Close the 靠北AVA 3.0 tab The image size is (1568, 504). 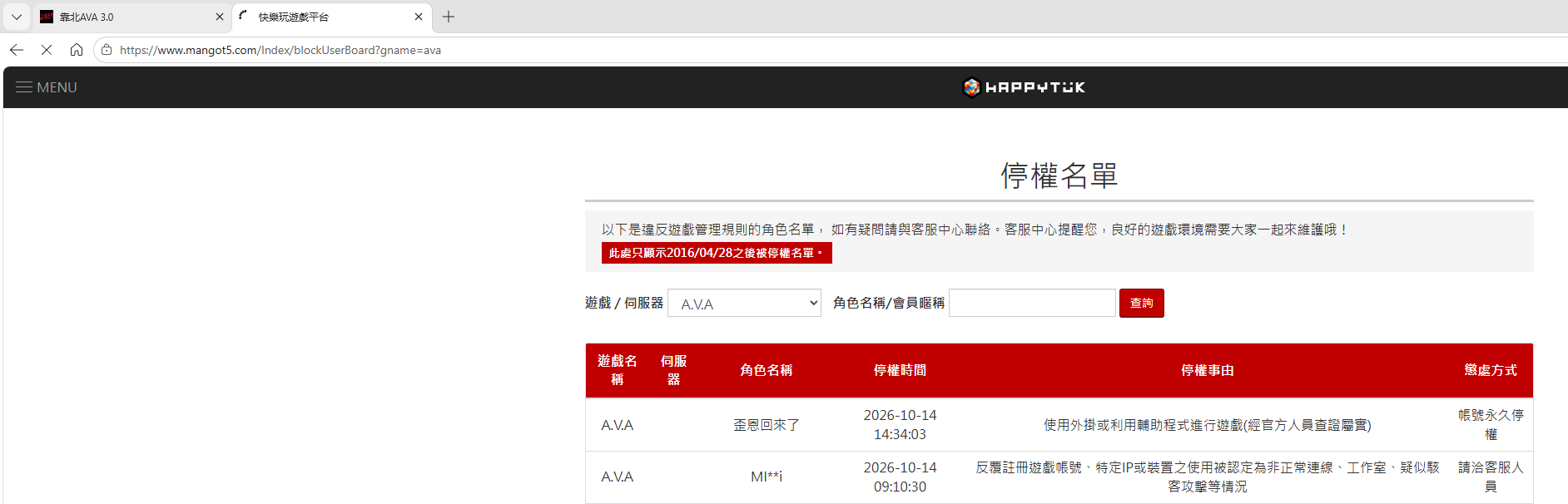point(220,17)
